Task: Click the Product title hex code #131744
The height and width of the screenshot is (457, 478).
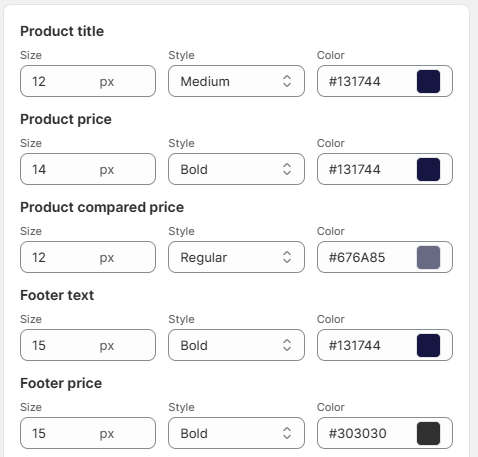Action: point(354,81)
